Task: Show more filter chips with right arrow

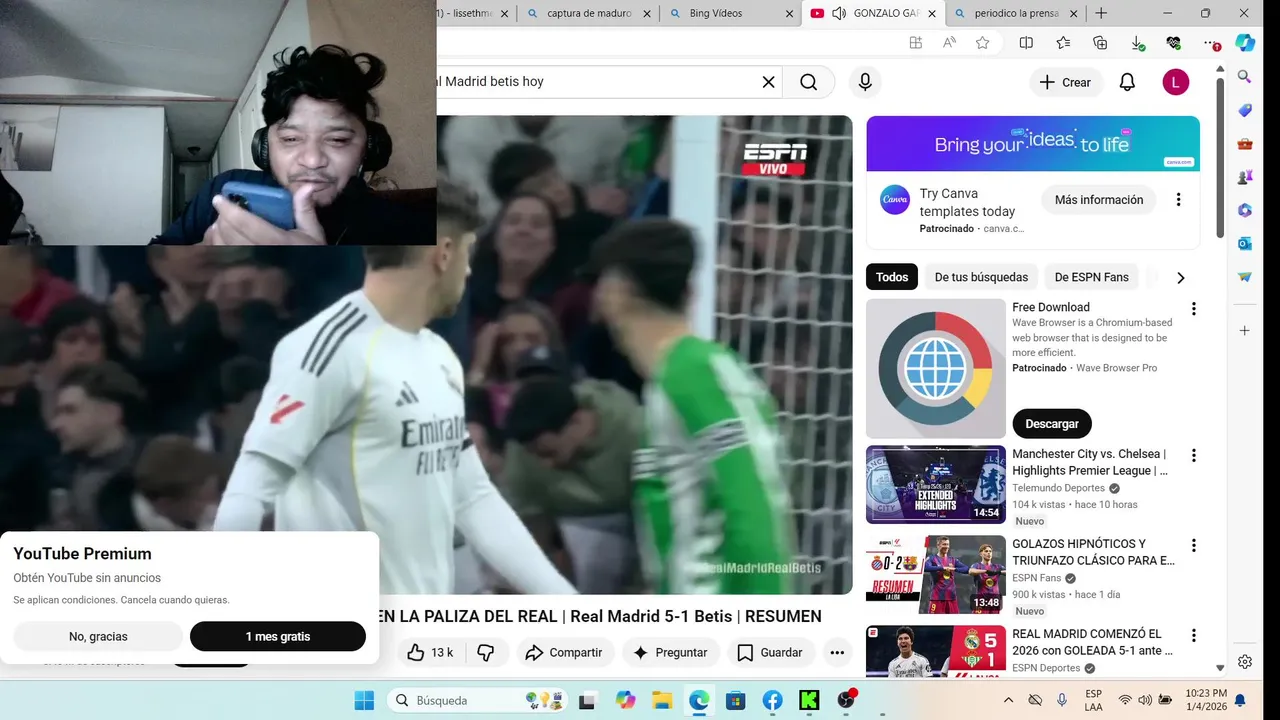Action: 1181,278
